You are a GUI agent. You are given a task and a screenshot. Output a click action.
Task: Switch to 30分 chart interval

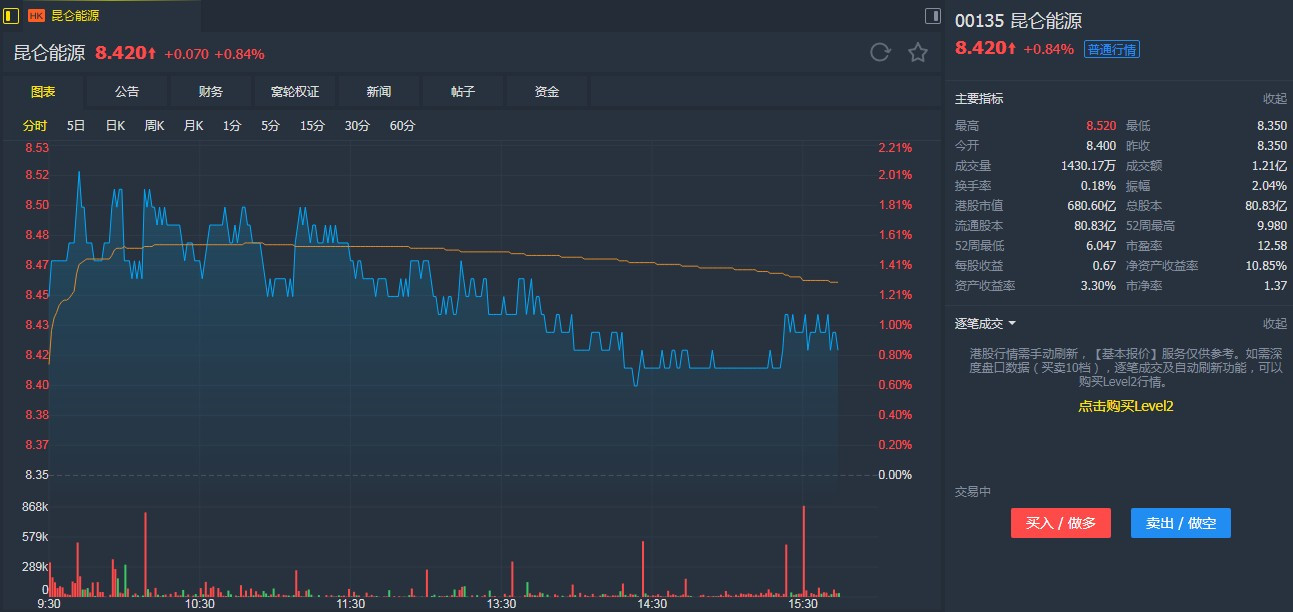357,125
